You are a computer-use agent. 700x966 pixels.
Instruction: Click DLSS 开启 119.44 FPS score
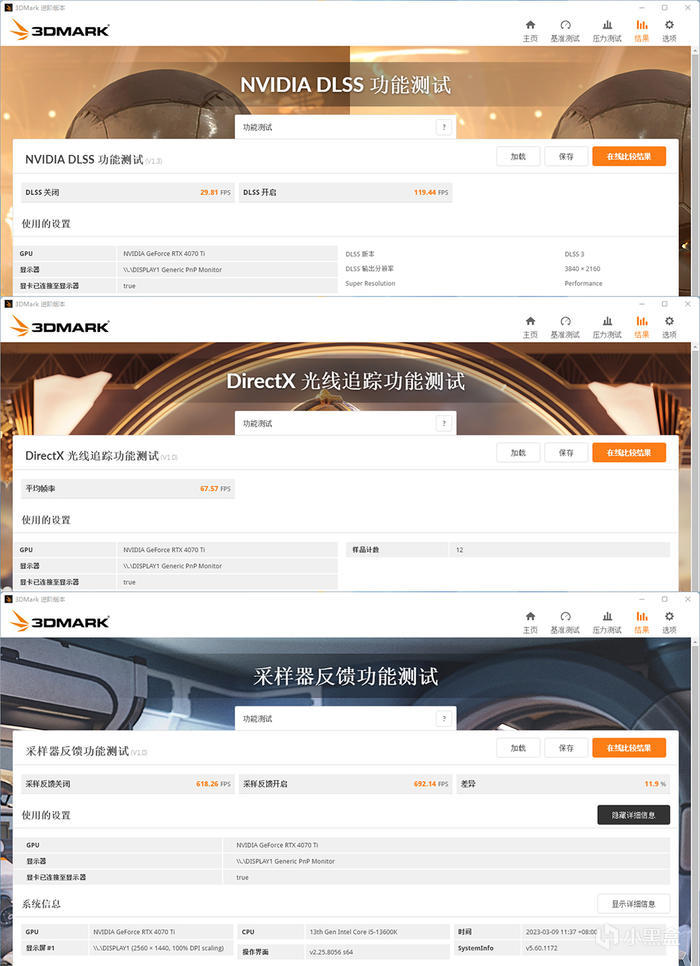pos(345,192)
